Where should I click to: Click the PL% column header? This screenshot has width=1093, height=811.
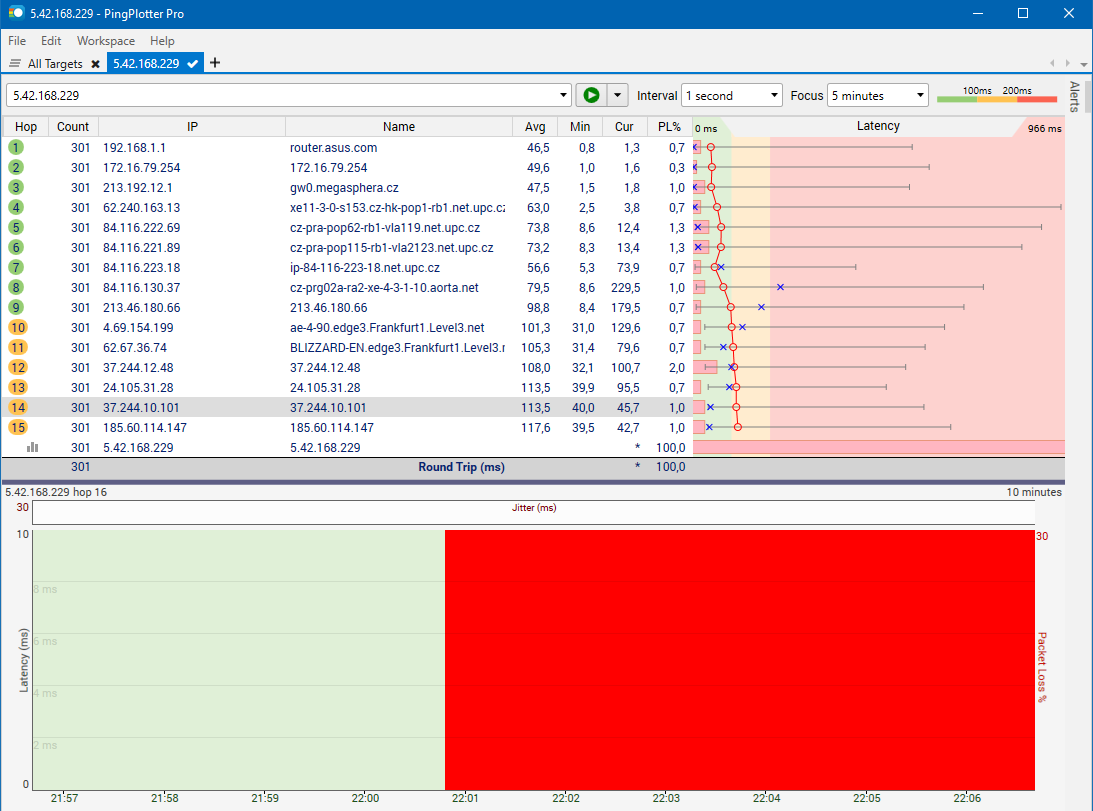pos(669,126)
